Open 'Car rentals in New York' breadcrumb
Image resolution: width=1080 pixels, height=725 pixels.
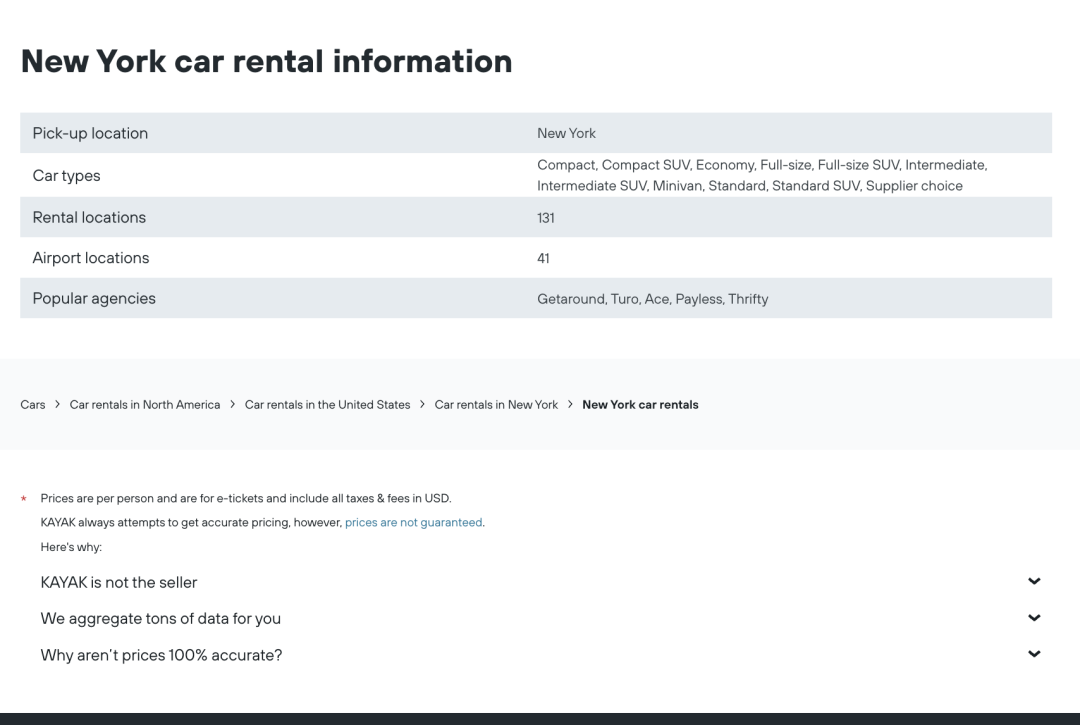496,405
